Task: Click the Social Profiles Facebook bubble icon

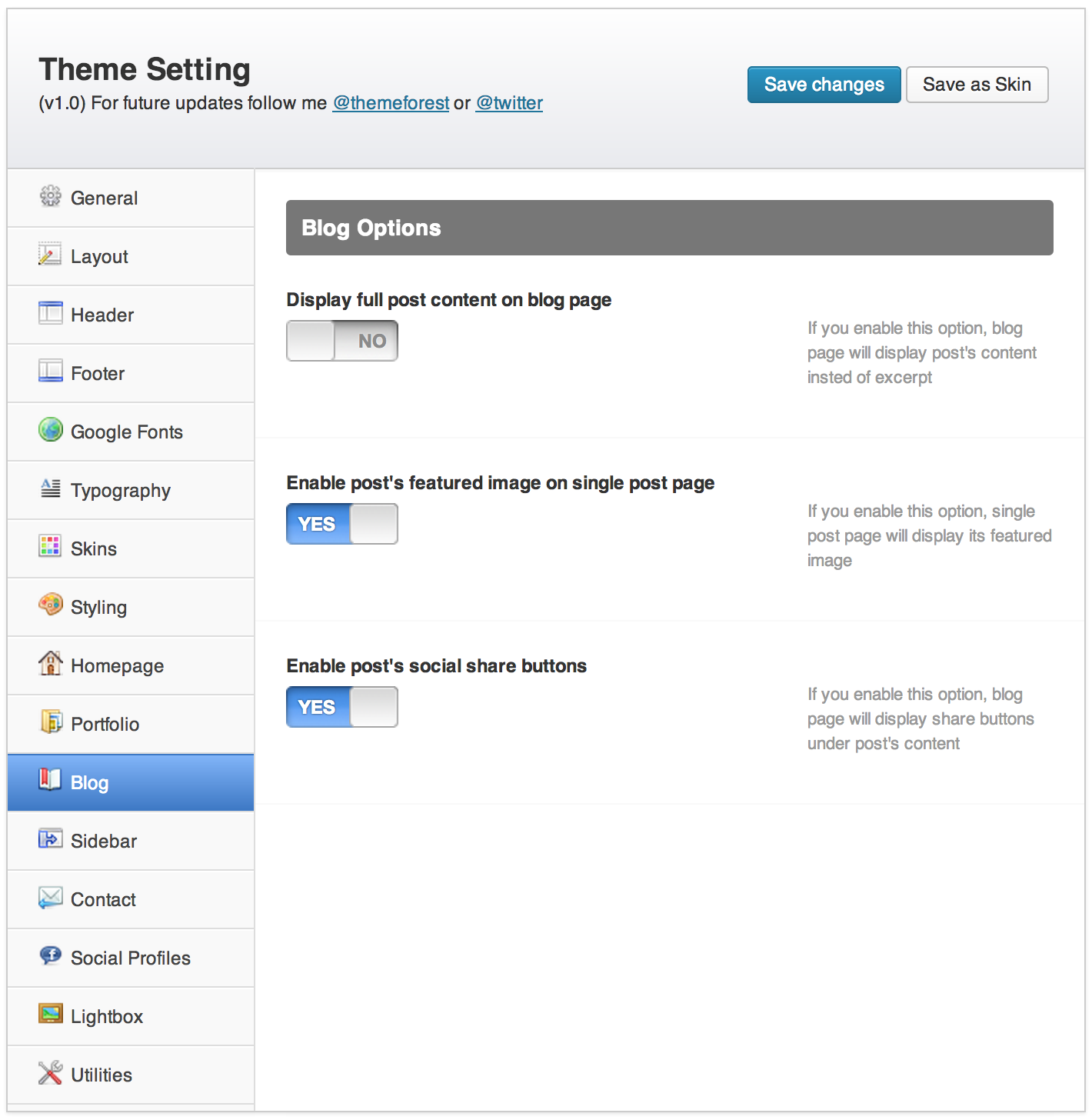Action: pos(50,956)
